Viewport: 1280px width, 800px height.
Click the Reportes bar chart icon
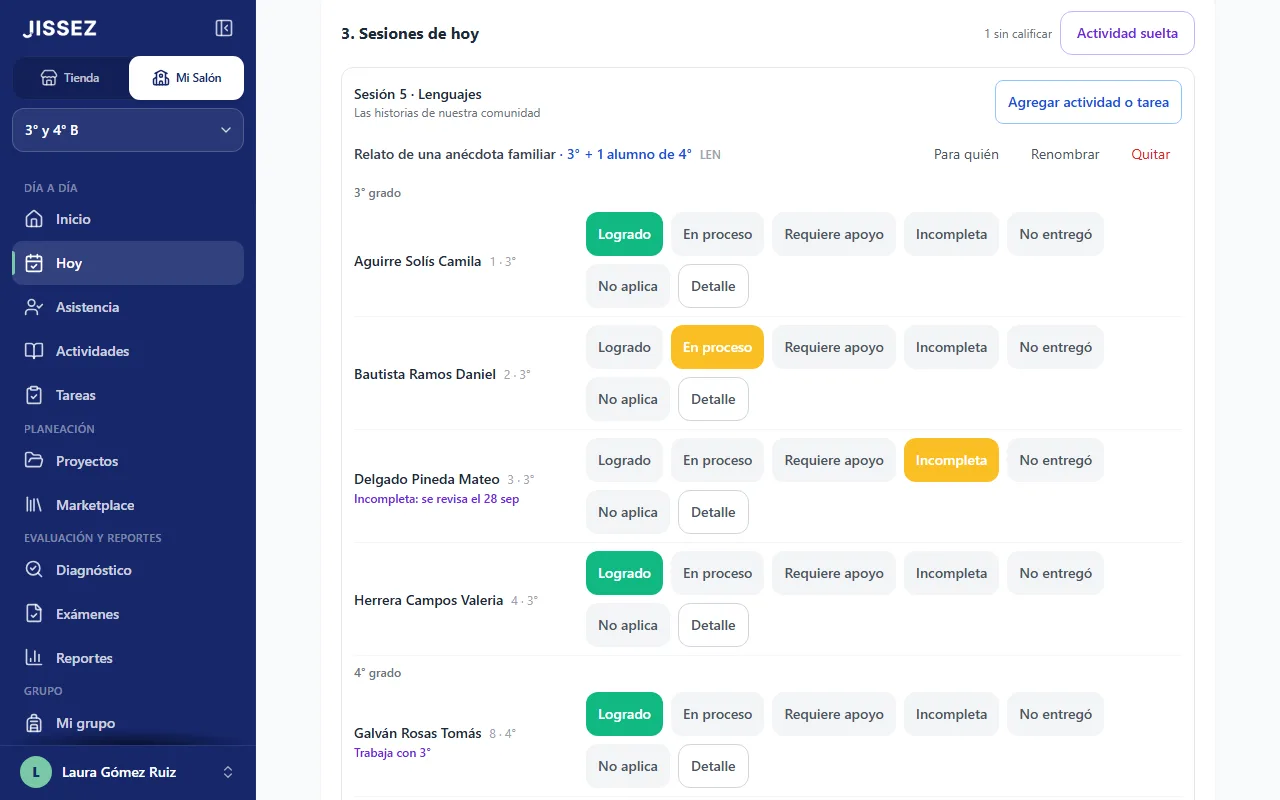[x=34, y=658]
